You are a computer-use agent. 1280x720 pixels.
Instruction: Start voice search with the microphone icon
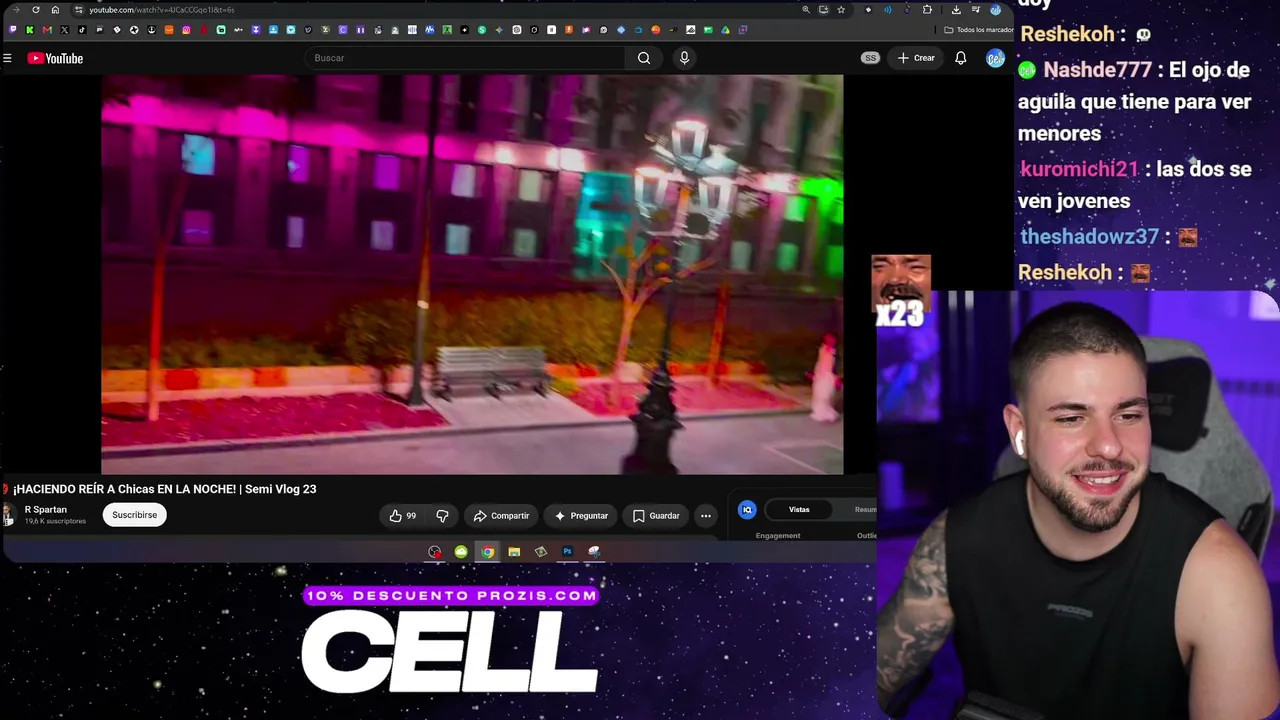click(684, 58)
